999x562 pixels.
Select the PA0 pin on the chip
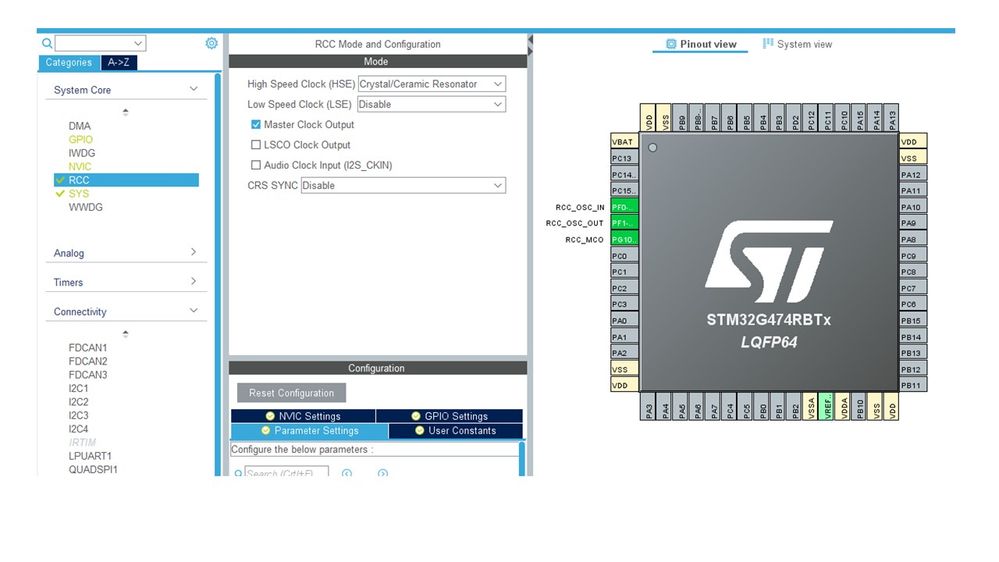624,321
